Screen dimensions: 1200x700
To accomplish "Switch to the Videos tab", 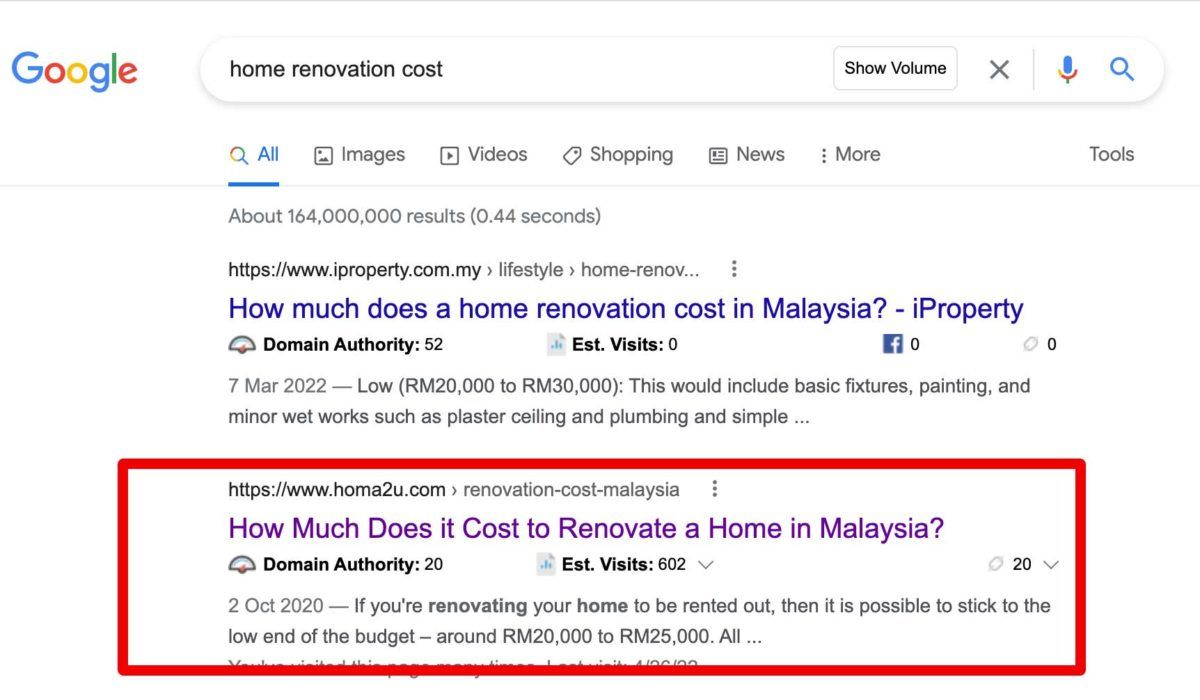I will (x=484, y=155).
